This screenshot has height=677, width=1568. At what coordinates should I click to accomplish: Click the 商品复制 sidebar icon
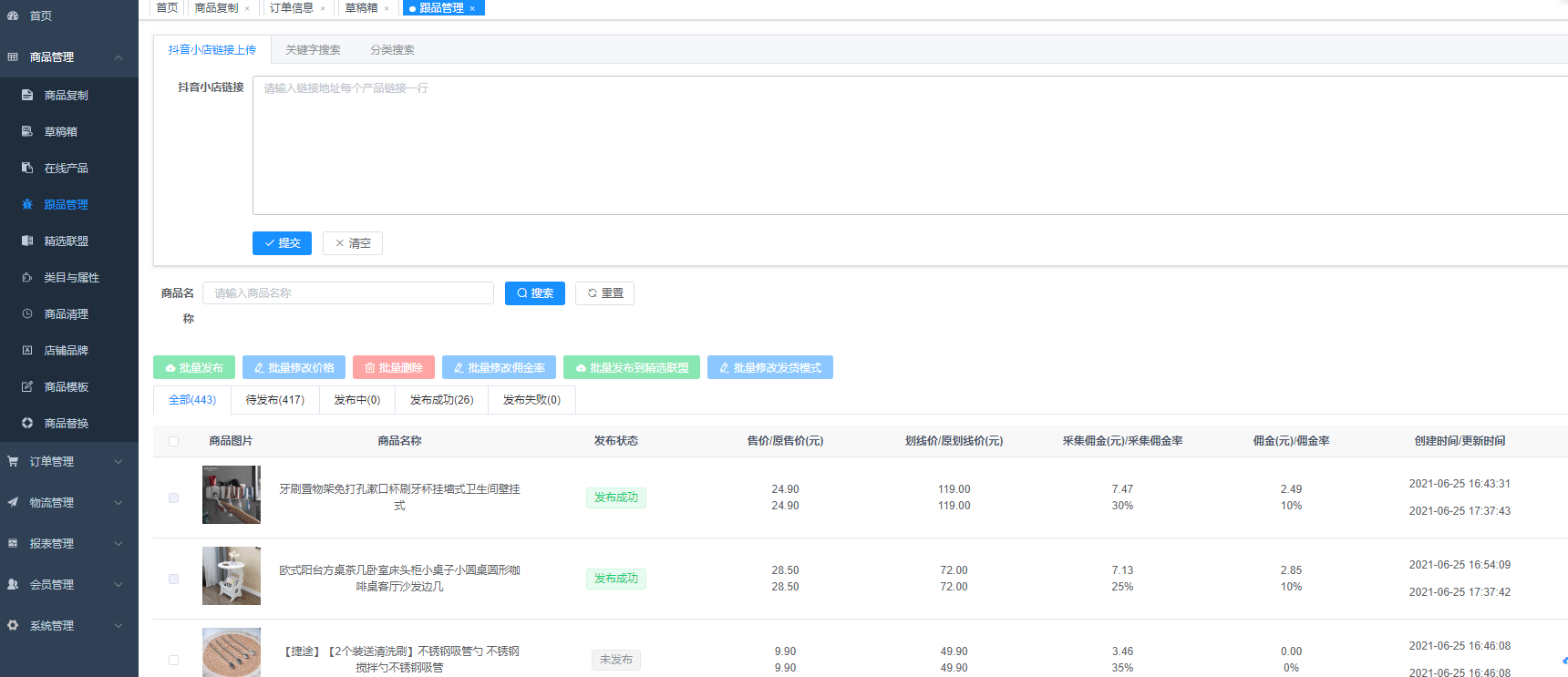[x=27, y=95]
